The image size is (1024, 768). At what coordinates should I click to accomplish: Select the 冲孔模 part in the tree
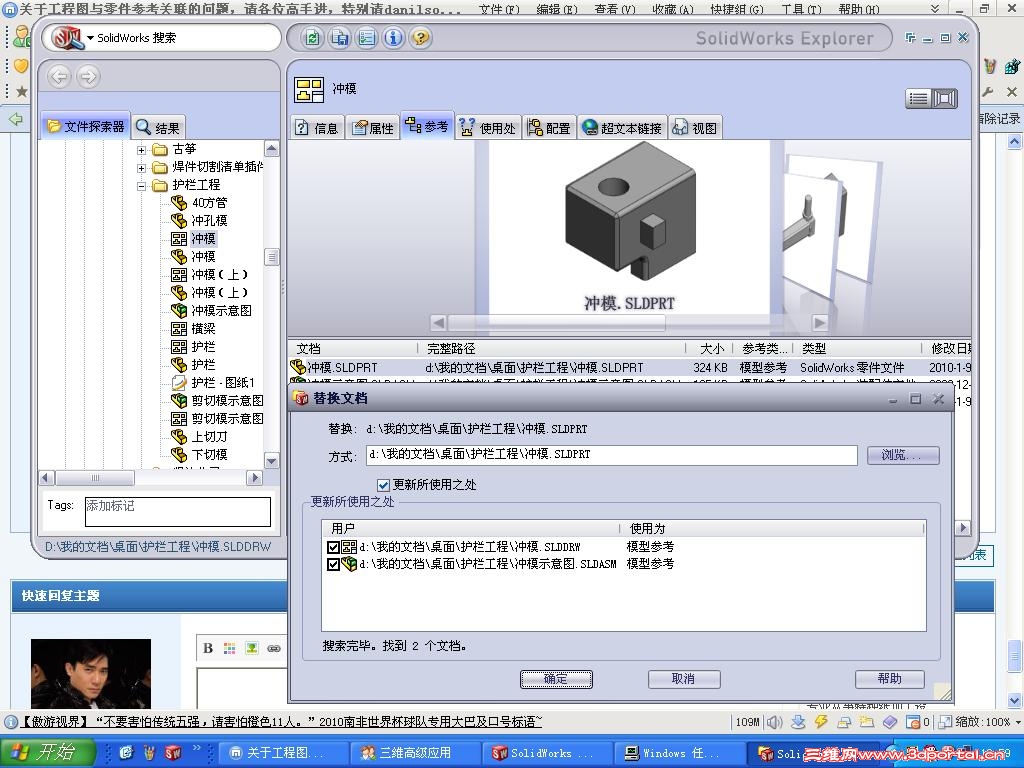(x=199, y=221)
